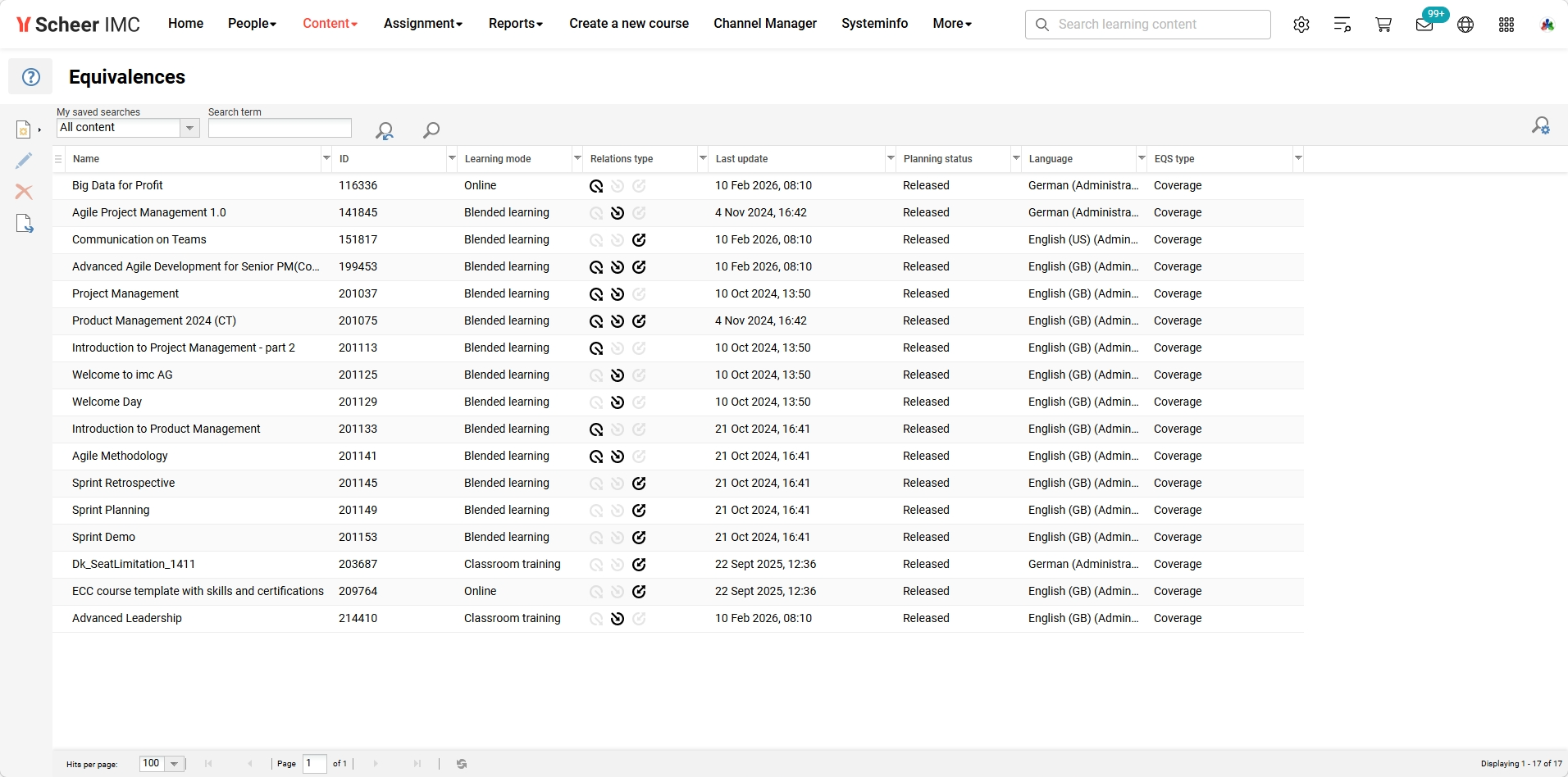Screen dimensions: 1568x777
Task: Click the first relation icon for Big Data for Profit
Action: 596,186
